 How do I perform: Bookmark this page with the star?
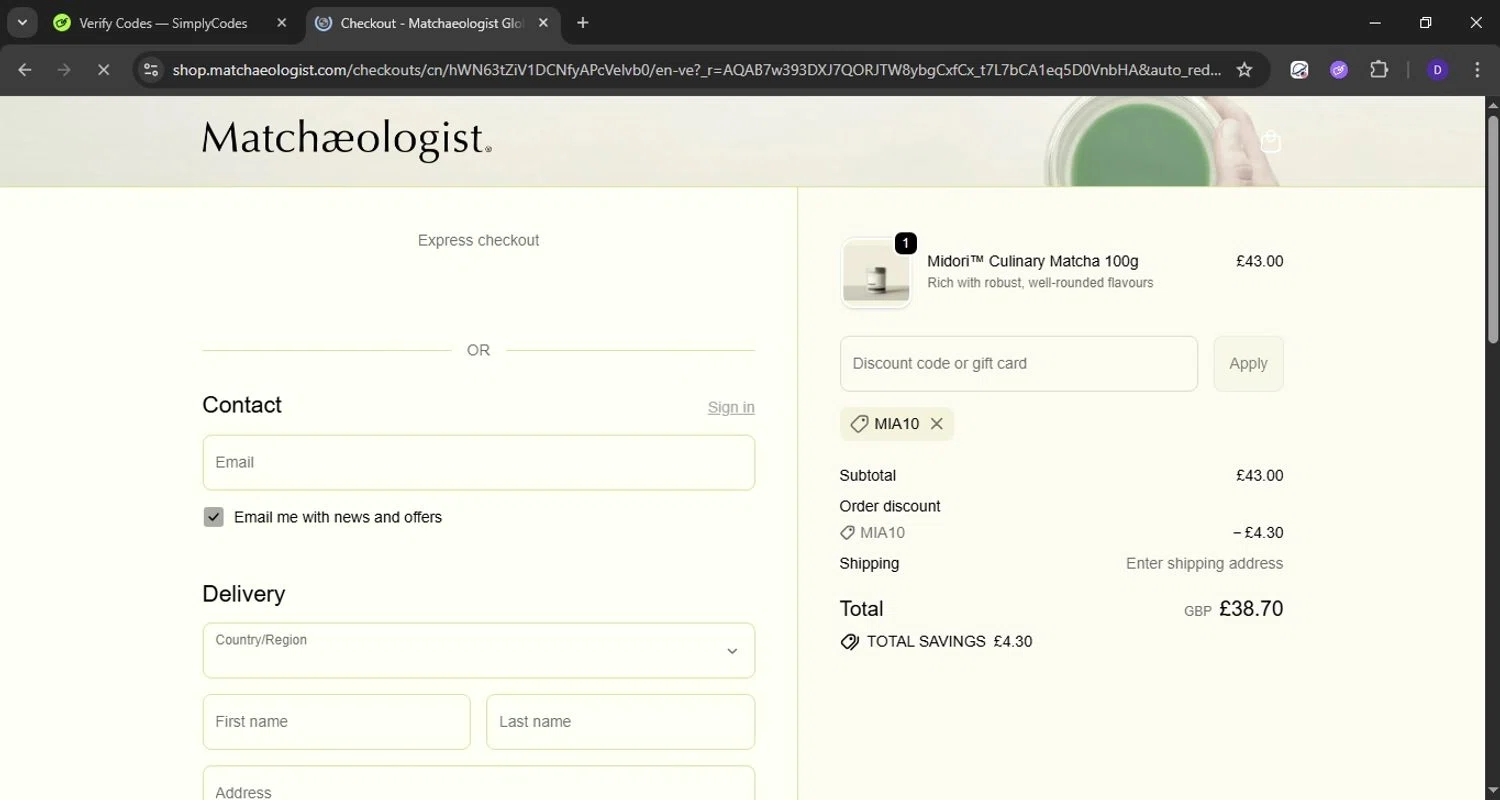(1244, 69)
